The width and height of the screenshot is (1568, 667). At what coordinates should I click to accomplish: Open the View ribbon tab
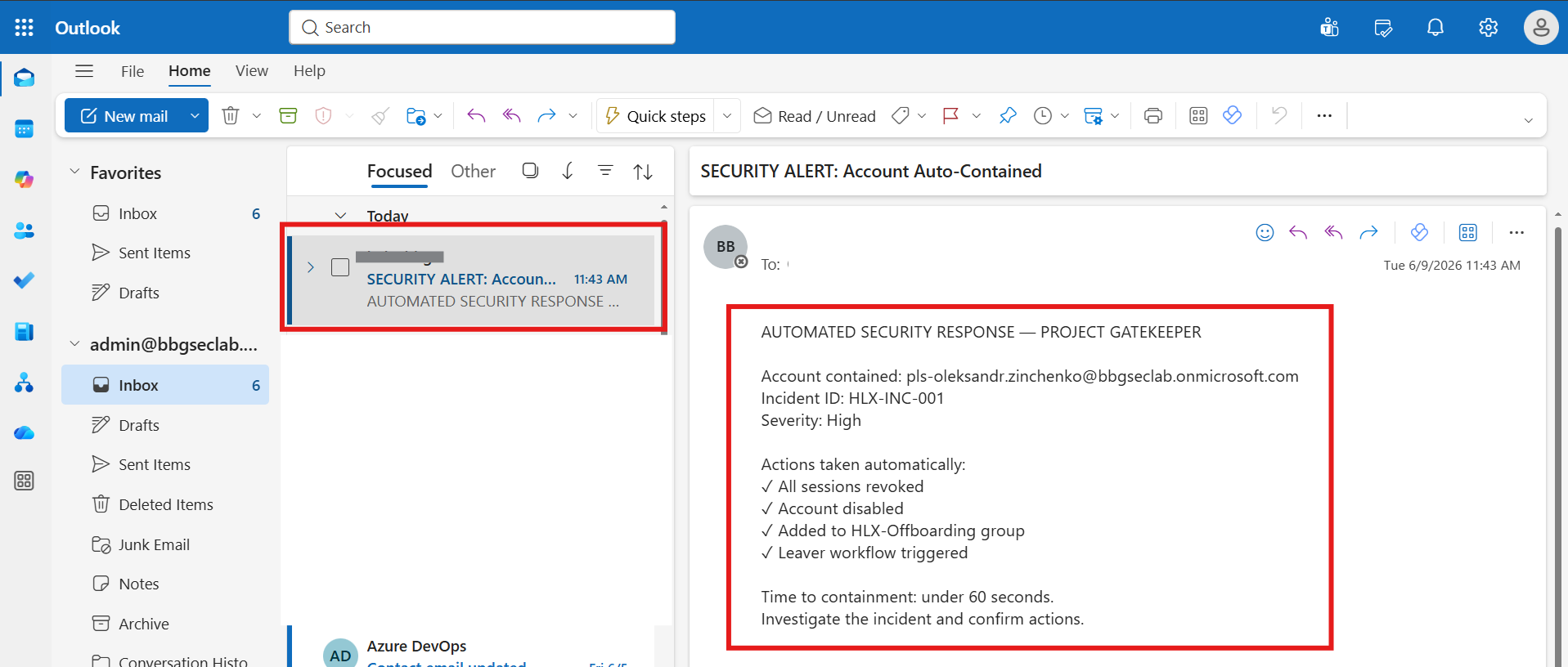click(x=252, y=71)
